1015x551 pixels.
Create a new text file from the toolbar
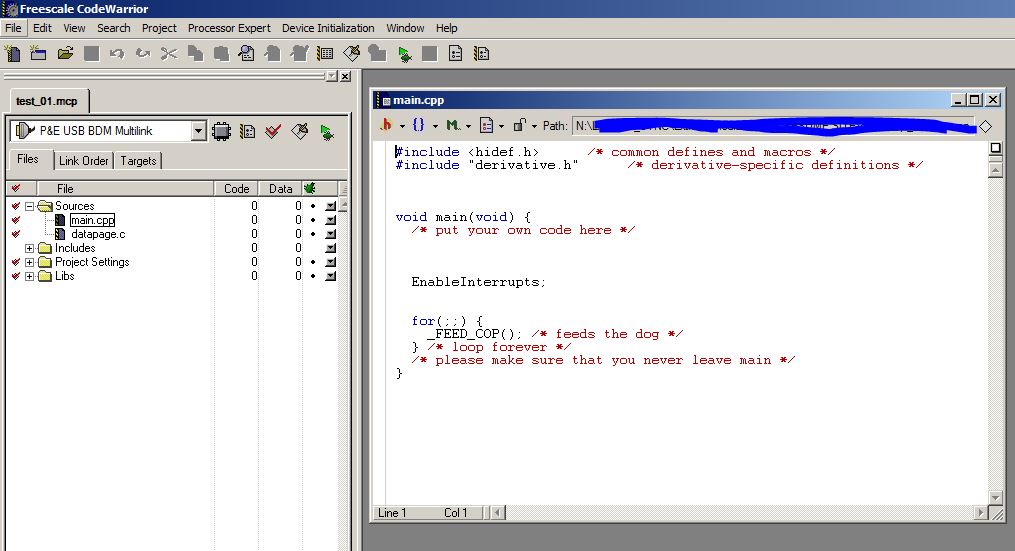tap(12, 54)
